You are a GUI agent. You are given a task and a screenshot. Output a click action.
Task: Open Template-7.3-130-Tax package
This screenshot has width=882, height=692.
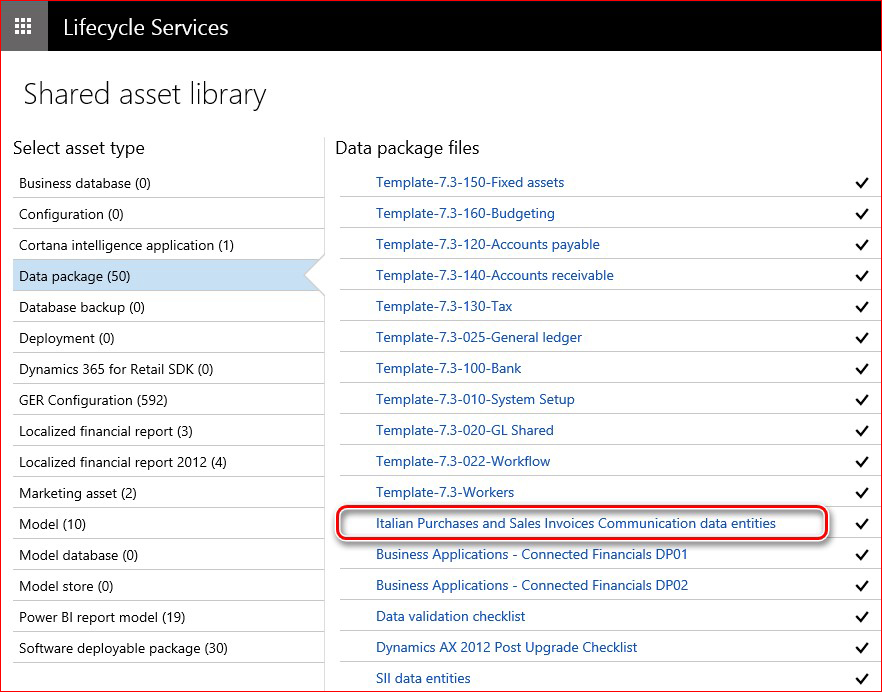(x=444, y=306)
